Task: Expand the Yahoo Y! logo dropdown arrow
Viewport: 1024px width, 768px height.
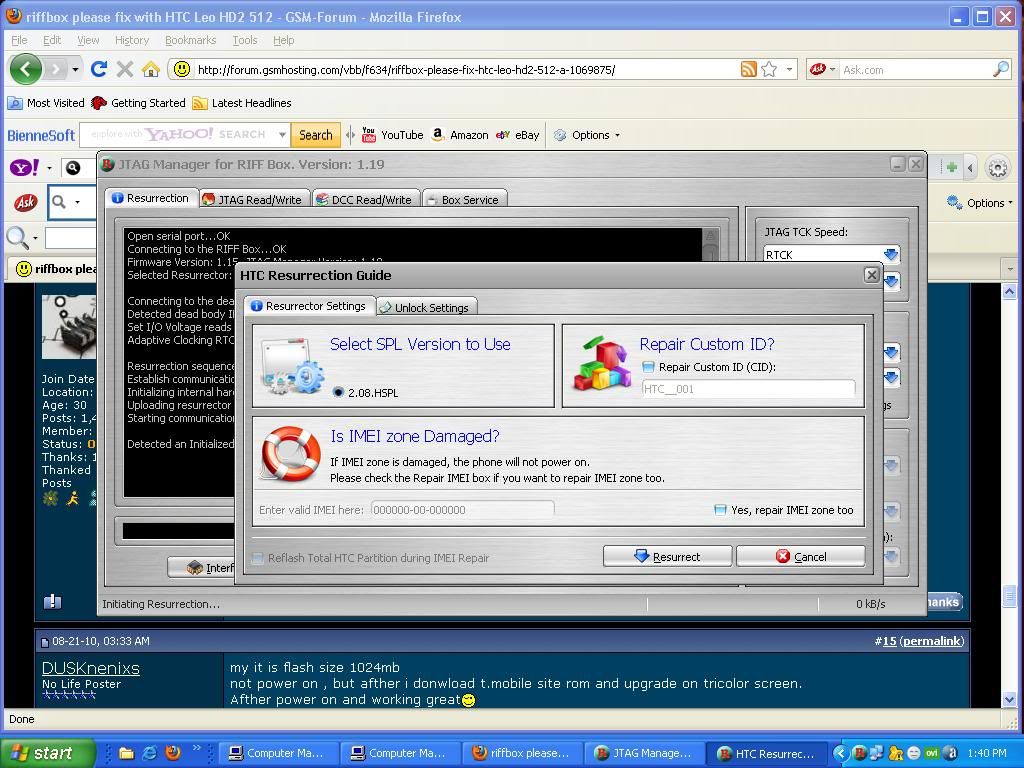Action: [x=49, y=168]
